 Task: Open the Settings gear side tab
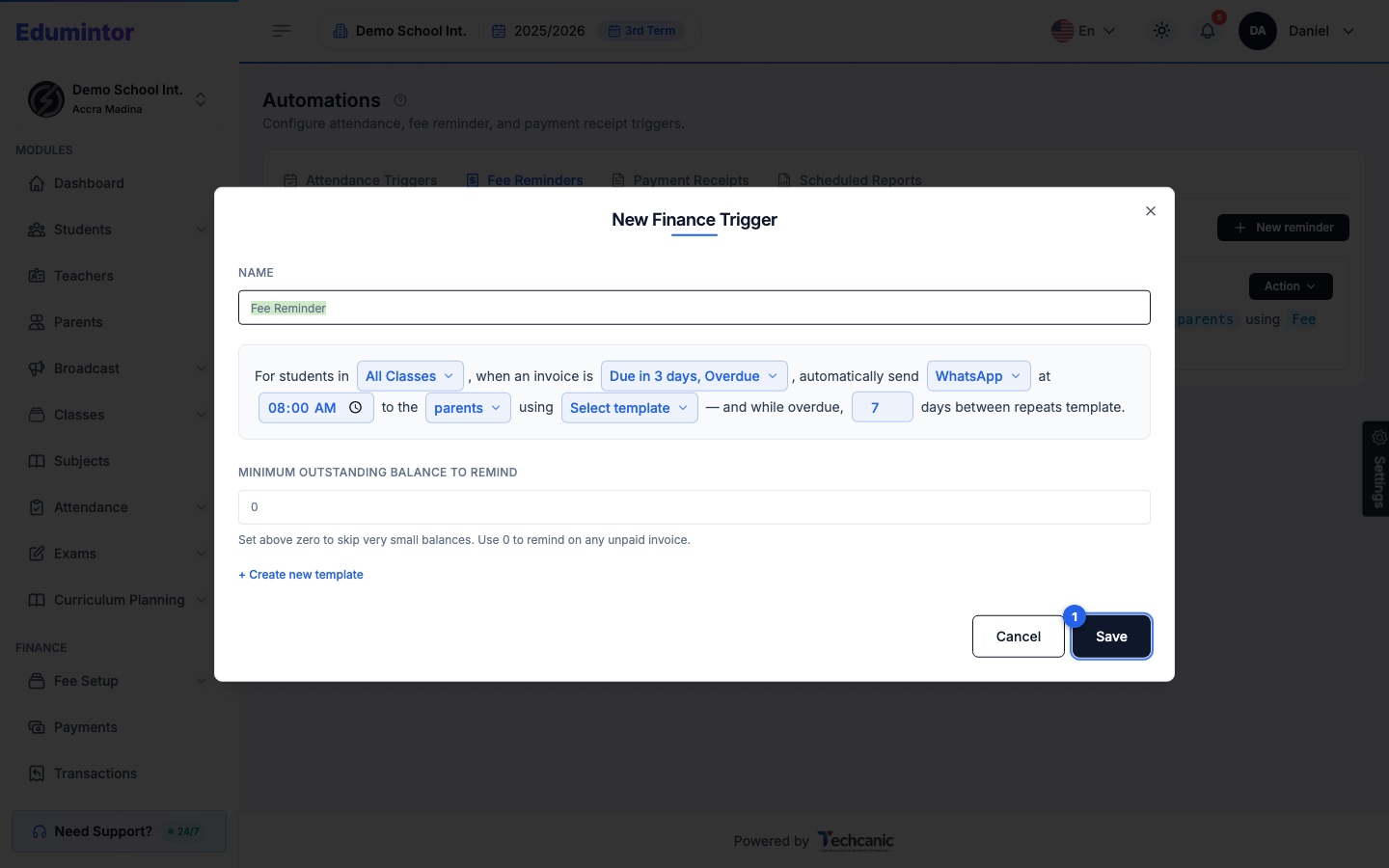pos(1376,469)
